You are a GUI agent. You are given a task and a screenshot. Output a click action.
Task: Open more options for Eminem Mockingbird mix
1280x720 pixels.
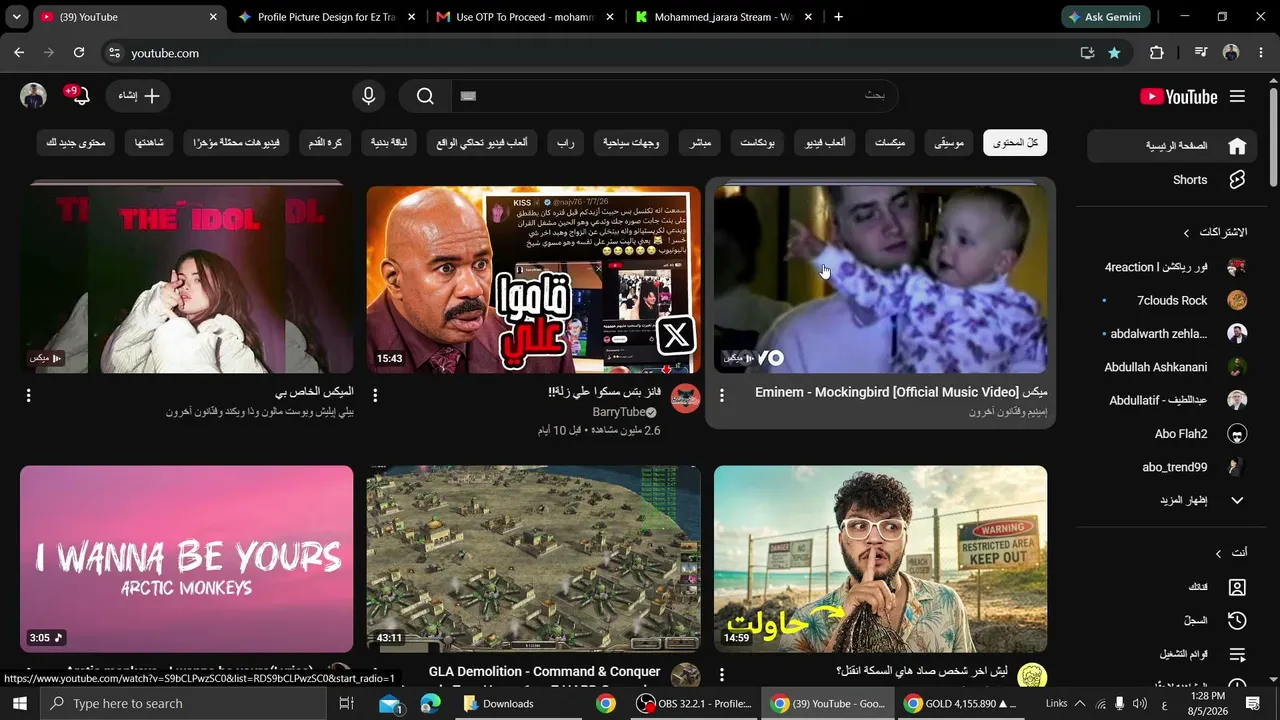(722, 395)
